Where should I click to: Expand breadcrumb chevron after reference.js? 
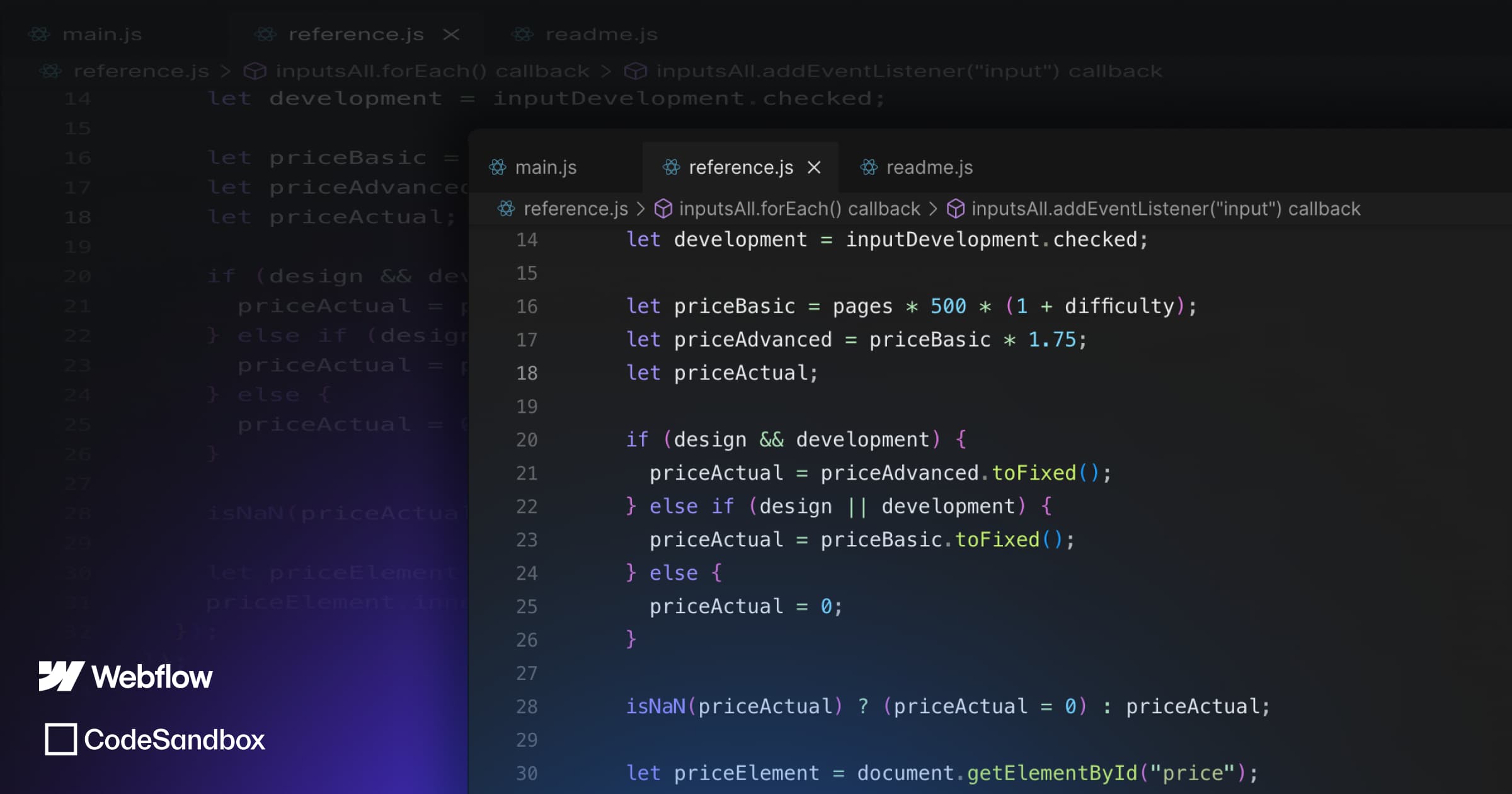pyautogui.click(x=641, y=209)
